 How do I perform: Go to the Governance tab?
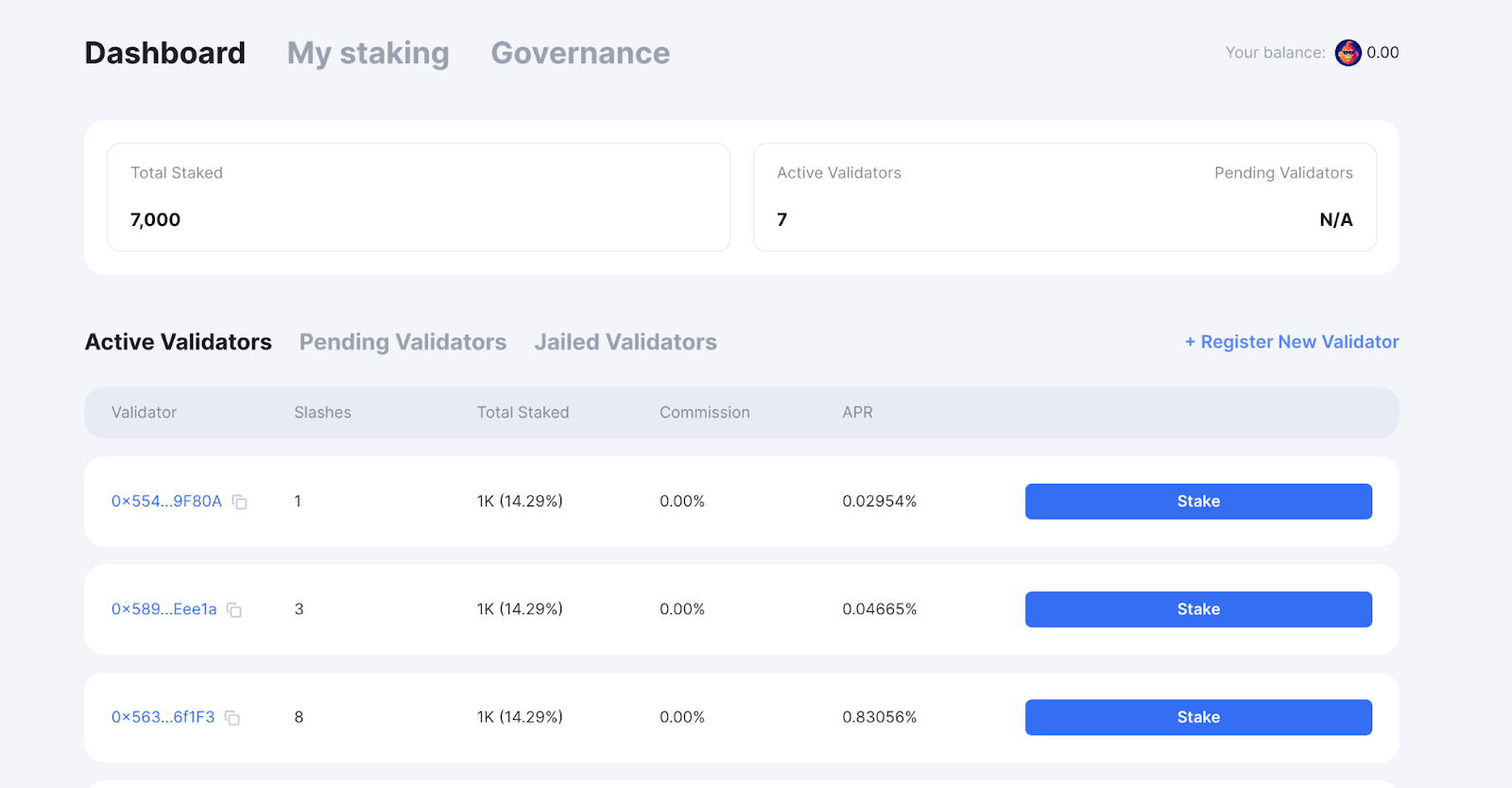580,53
